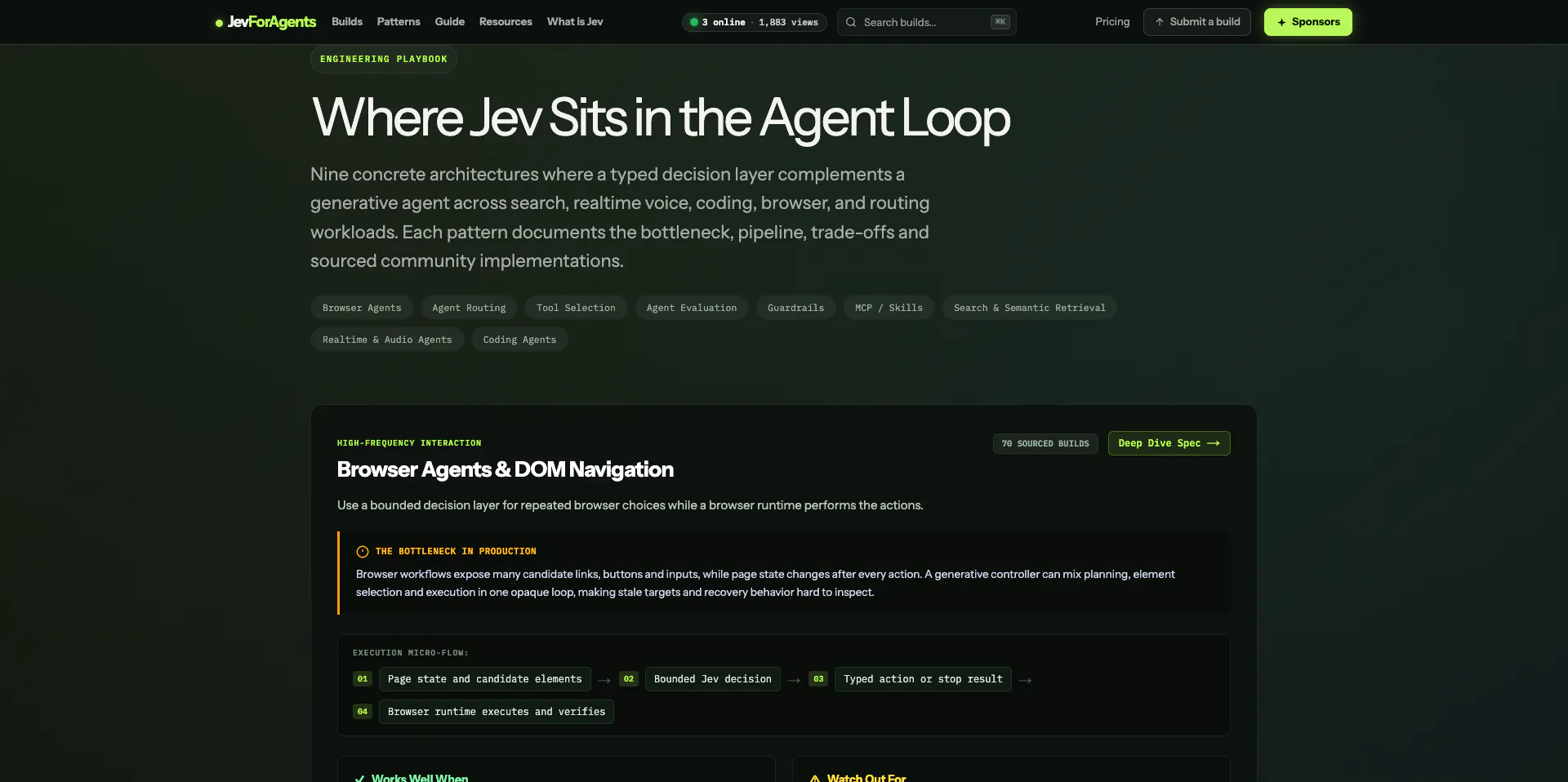Open the JevForAgents home logo
1568x782 pixels.
point(265,22)
